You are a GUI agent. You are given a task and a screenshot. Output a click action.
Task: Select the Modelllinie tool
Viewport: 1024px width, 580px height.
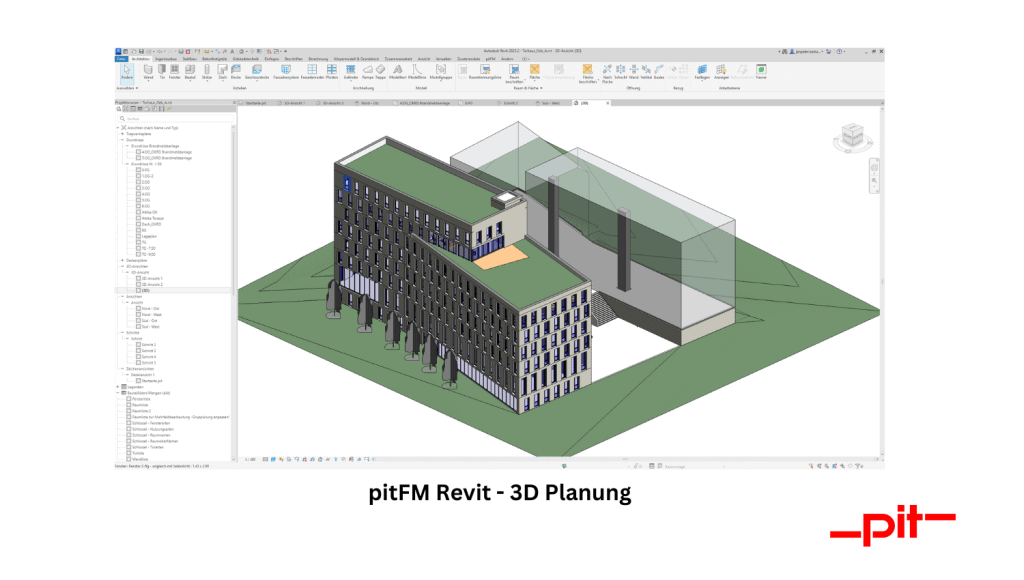(x=417, y=72)
